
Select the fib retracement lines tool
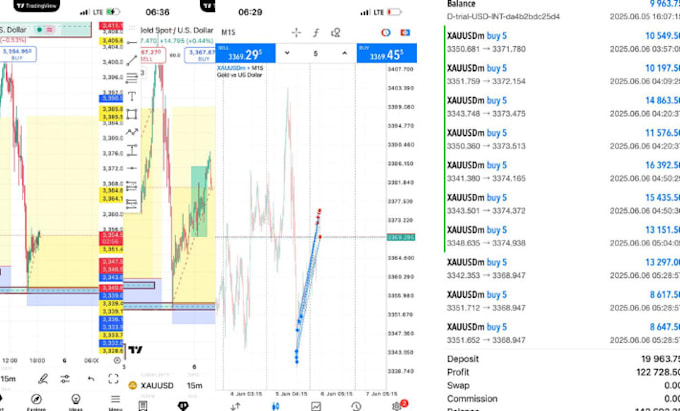tap(132, 78)
